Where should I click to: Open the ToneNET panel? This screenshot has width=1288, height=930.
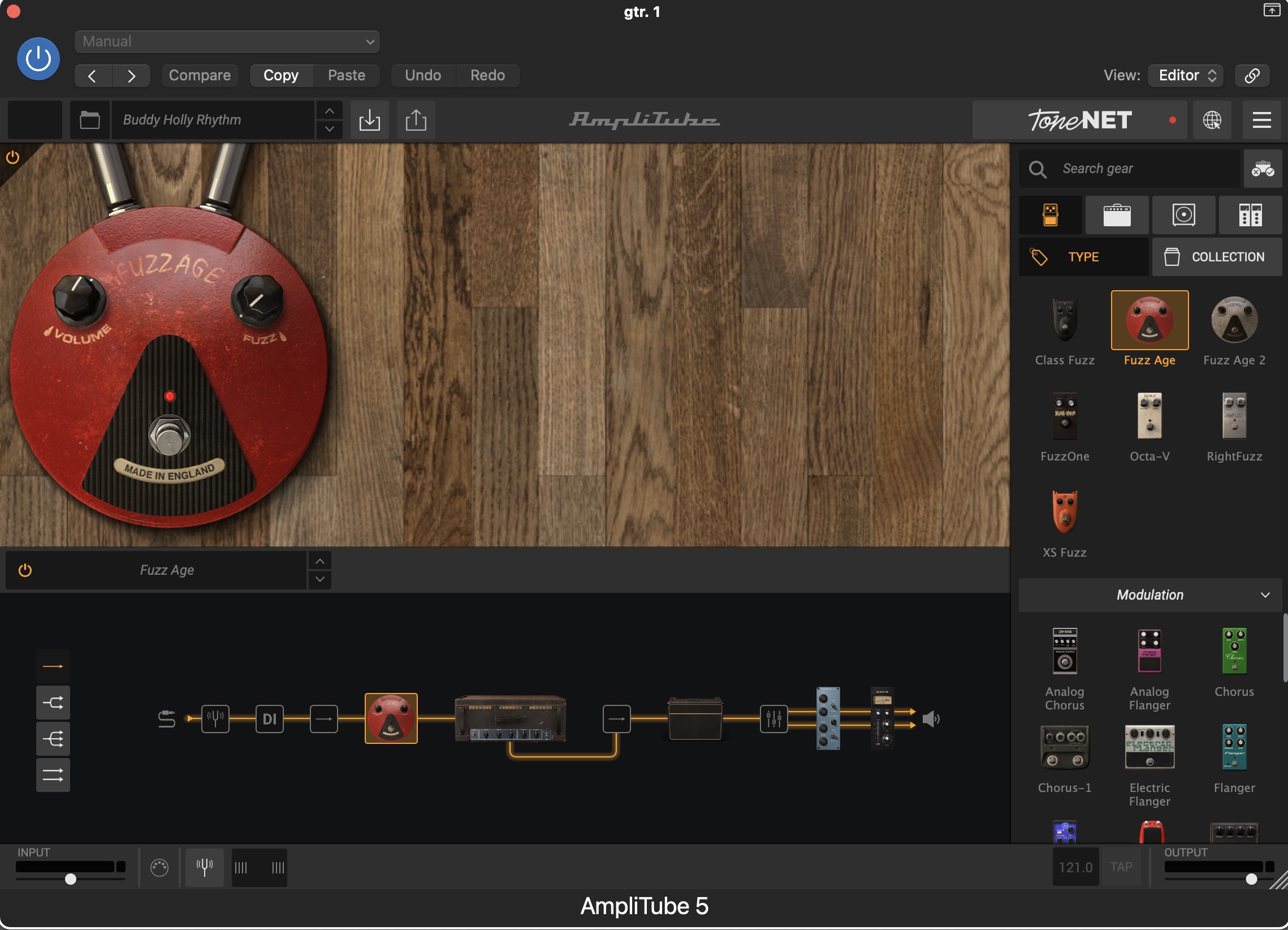(1079, 120)
